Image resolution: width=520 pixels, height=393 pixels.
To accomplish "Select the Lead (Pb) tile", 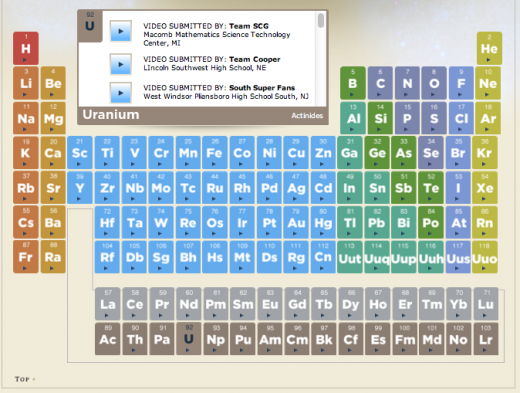I will (x=377, y=222).
